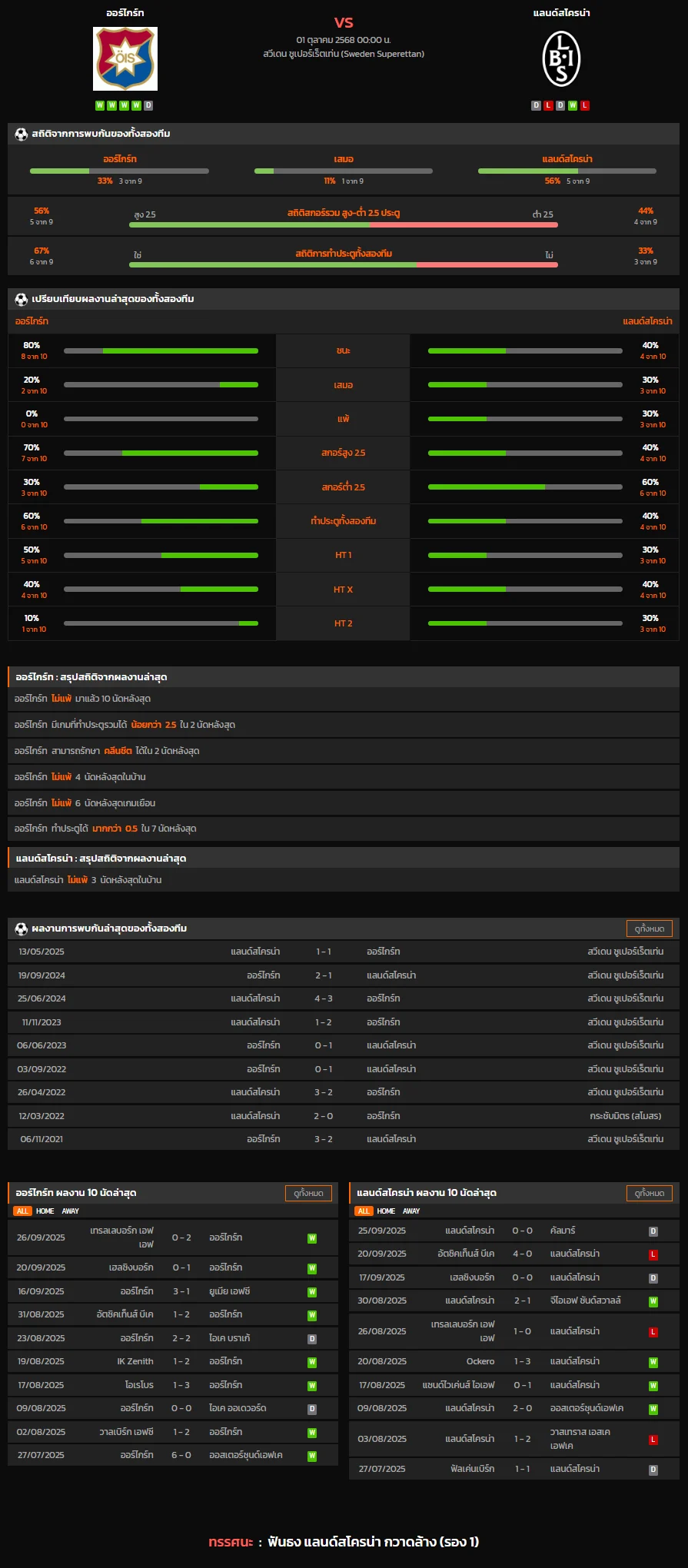Open ดูทั้งหมด in ออร์ไกร์ท last 10 matches

(309, 1193)
